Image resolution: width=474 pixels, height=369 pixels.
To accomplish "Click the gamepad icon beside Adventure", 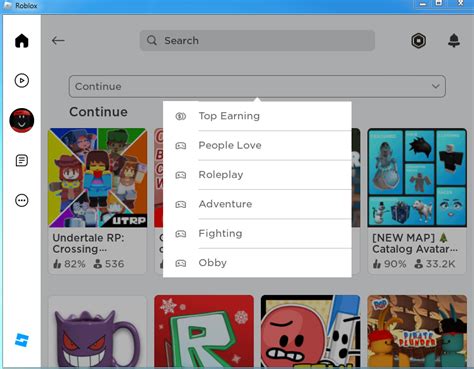I will pyautogui.click(x=181, y=204).
